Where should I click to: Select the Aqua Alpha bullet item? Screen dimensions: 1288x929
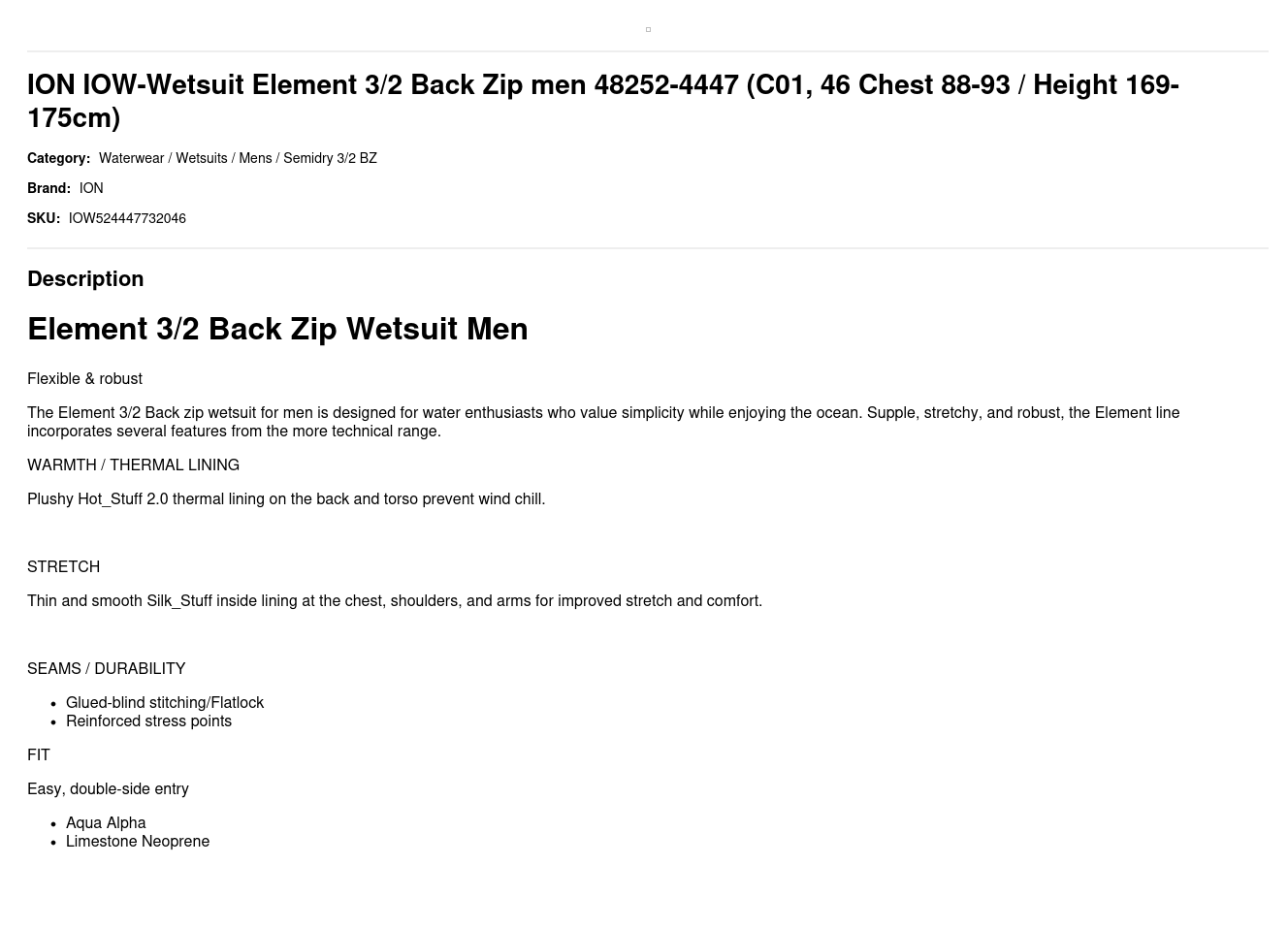(x=106, y=823)
